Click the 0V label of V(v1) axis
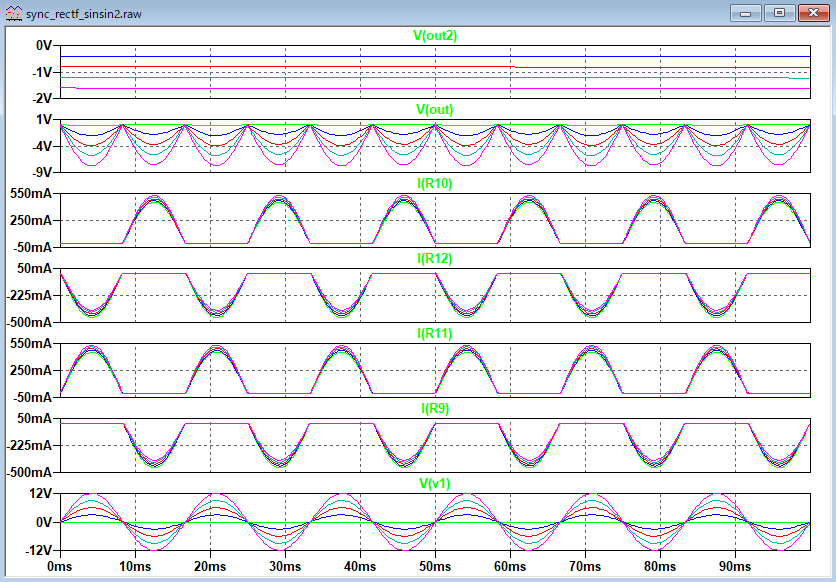Screen dimensions: 836x582 point(44,522)
